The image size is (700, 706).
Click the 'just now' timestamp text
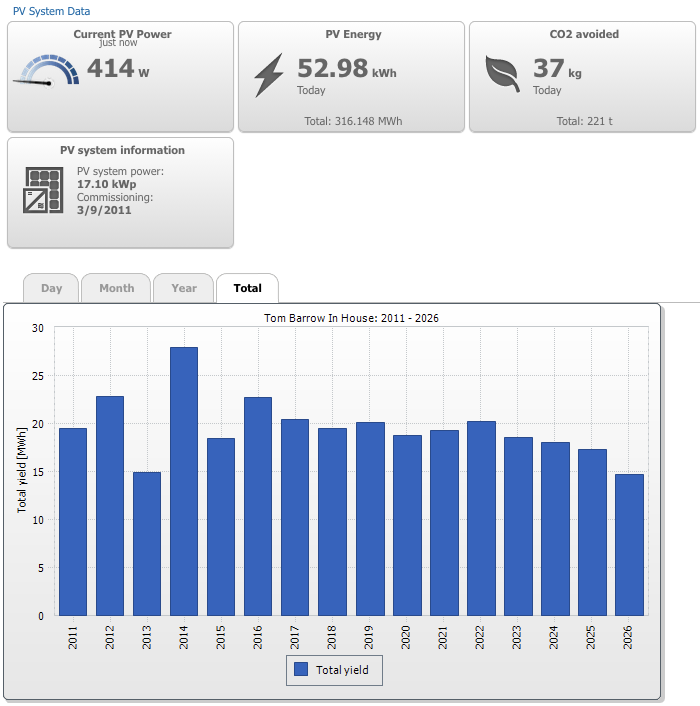tap(118, 43)
